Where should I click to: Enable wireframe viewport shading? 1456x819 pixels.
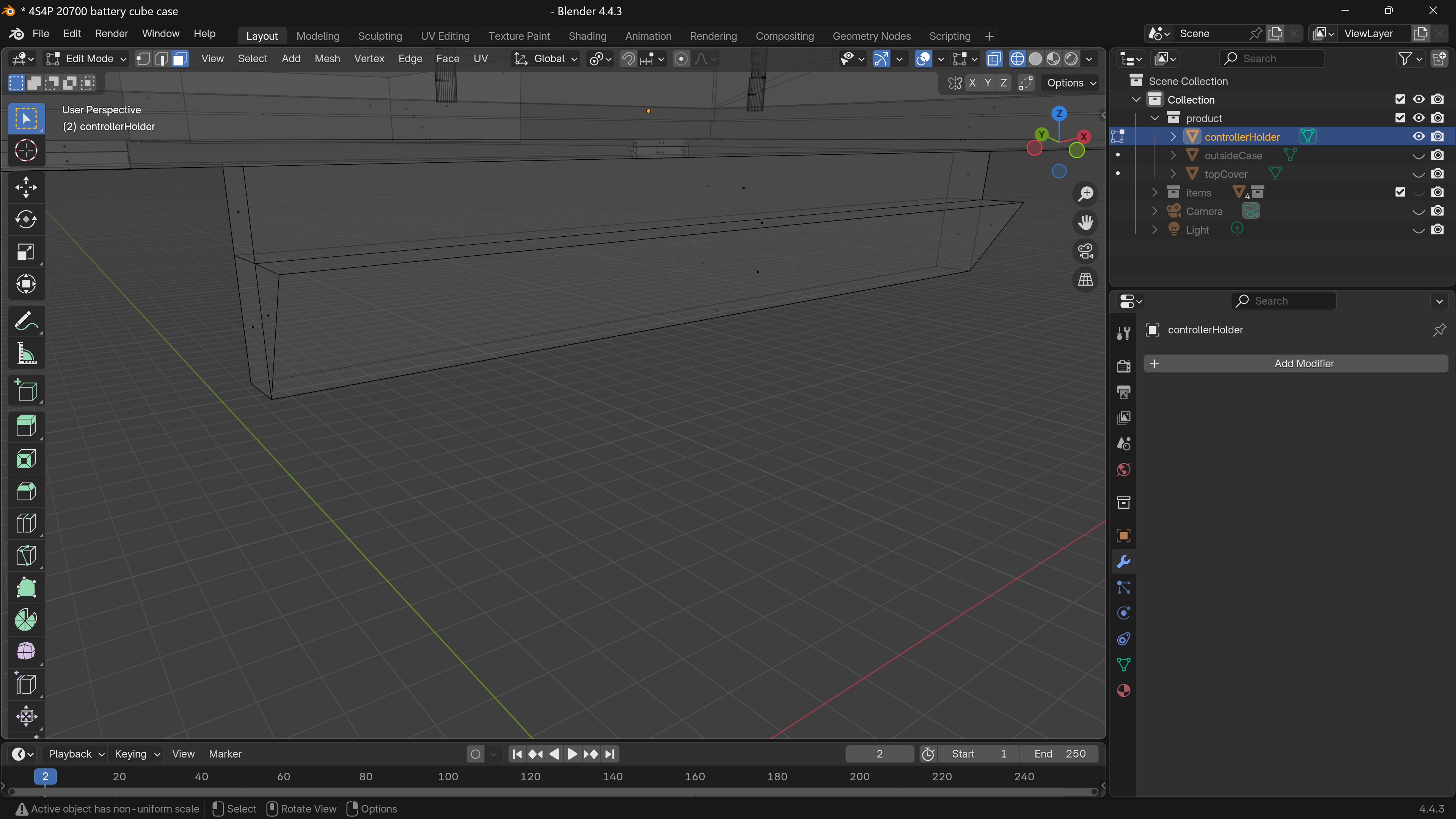click(1017, 59)
